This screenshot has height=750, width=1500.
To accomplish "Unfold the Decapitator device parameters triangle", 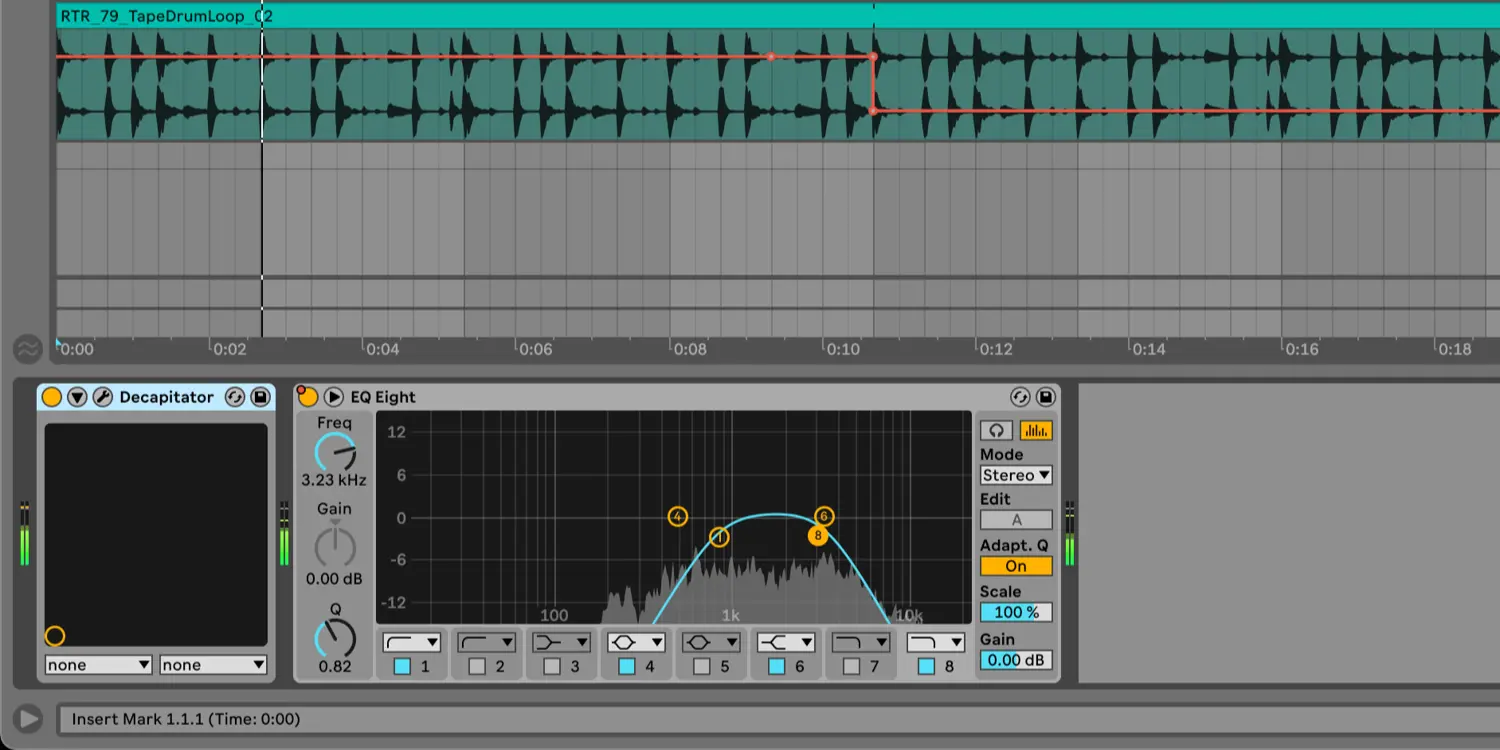I will click(77, 398).
